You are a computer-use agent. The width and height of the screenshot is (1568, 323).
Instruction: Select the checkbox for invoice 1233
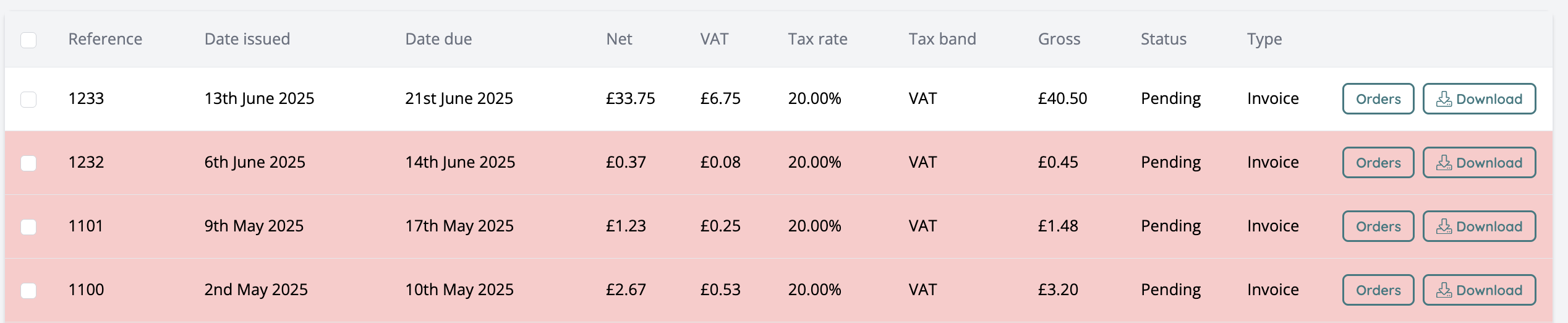28,100
